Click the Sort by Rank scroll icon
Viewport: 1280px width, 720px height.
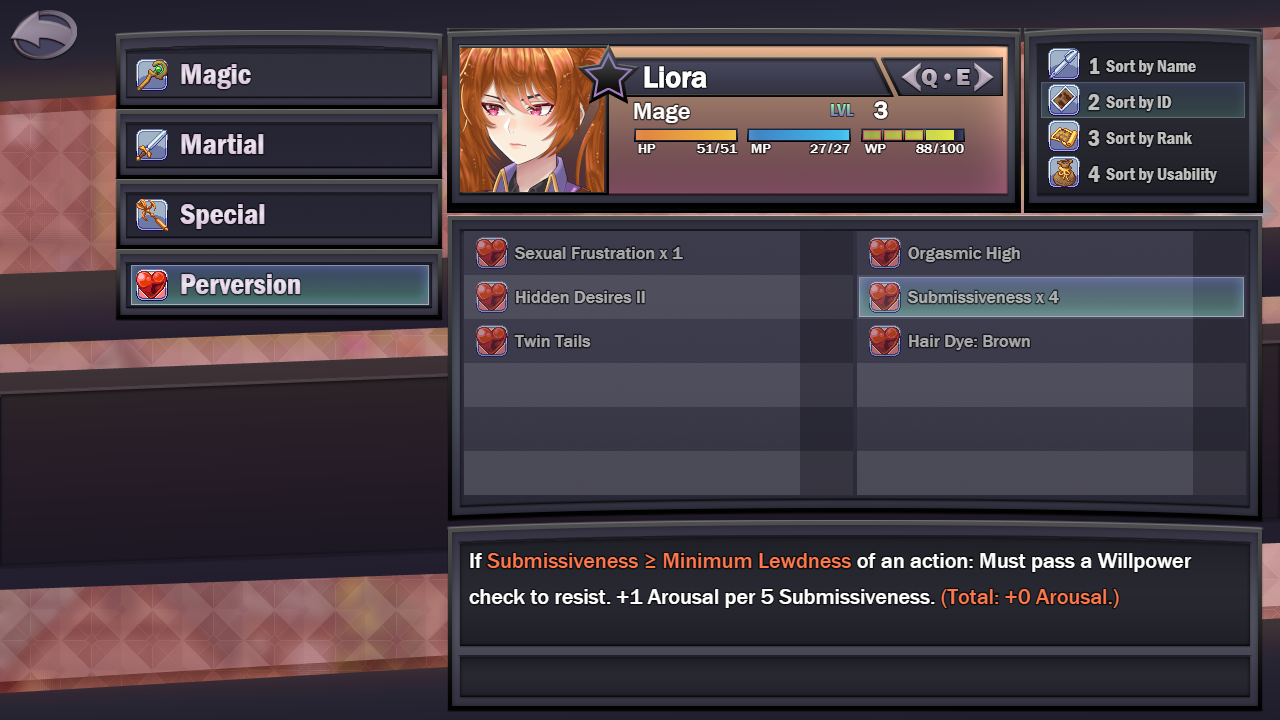pos(1063,137)
